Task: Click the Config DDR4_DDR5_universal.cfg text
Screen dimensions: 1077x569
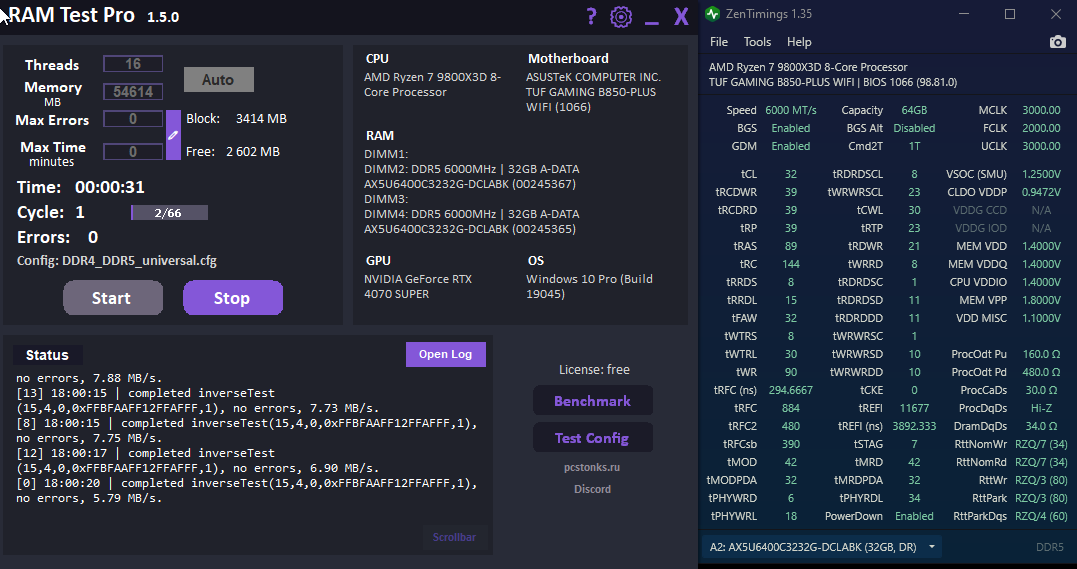Action: [x=117, y=260]
